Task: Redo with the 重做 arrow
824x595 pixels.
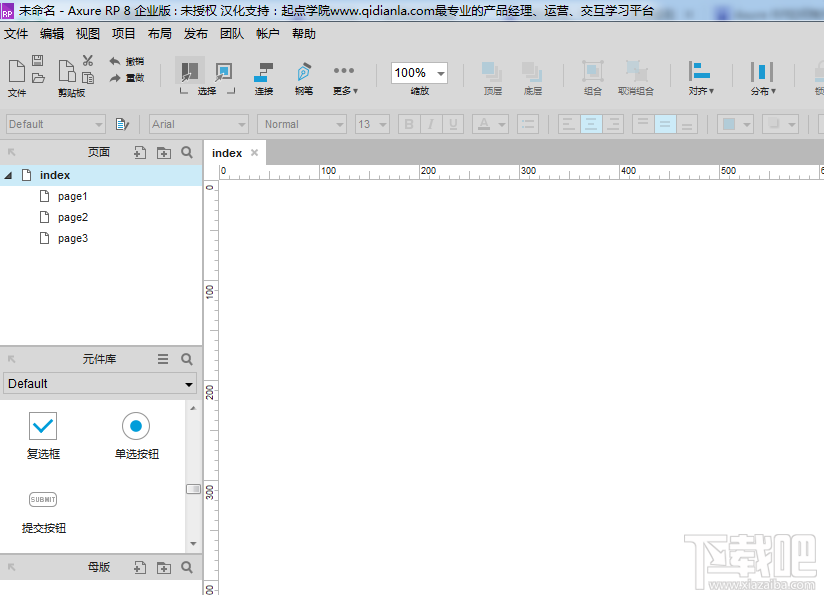Action: tap(126, 78)
